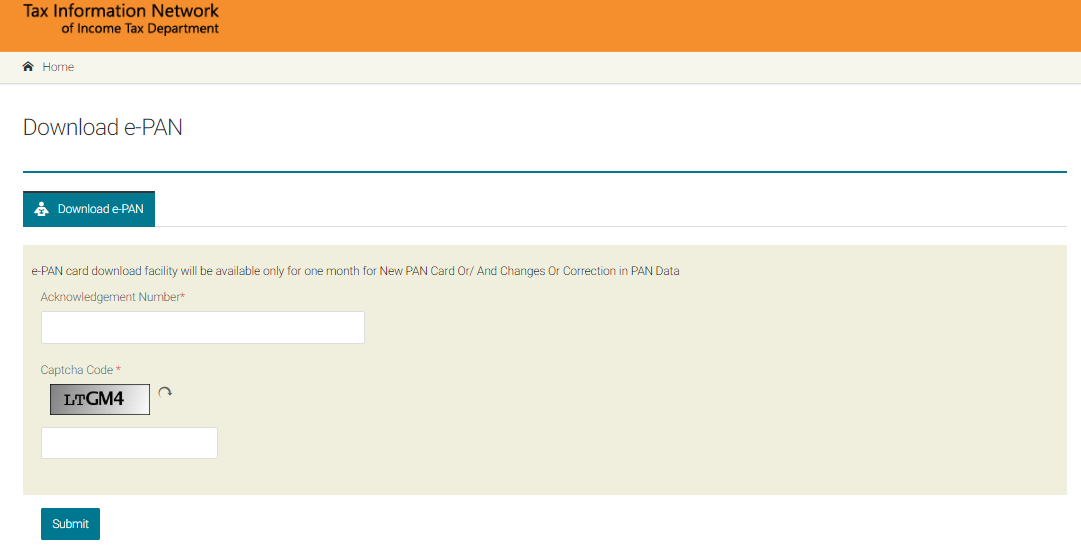
Task: Click the Home house icon
Action: [28, 66]
